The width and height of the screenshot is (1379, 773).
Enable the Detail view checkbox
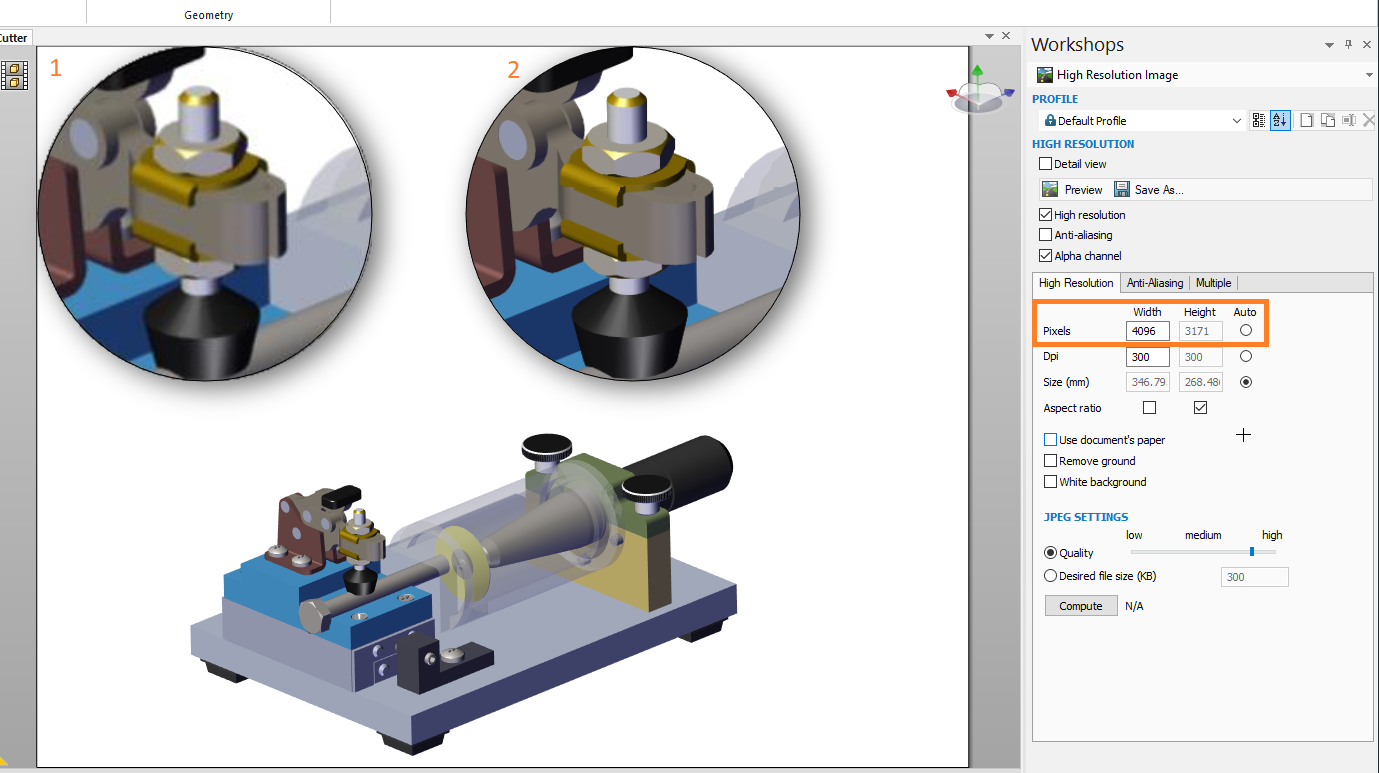[1046, 164]
